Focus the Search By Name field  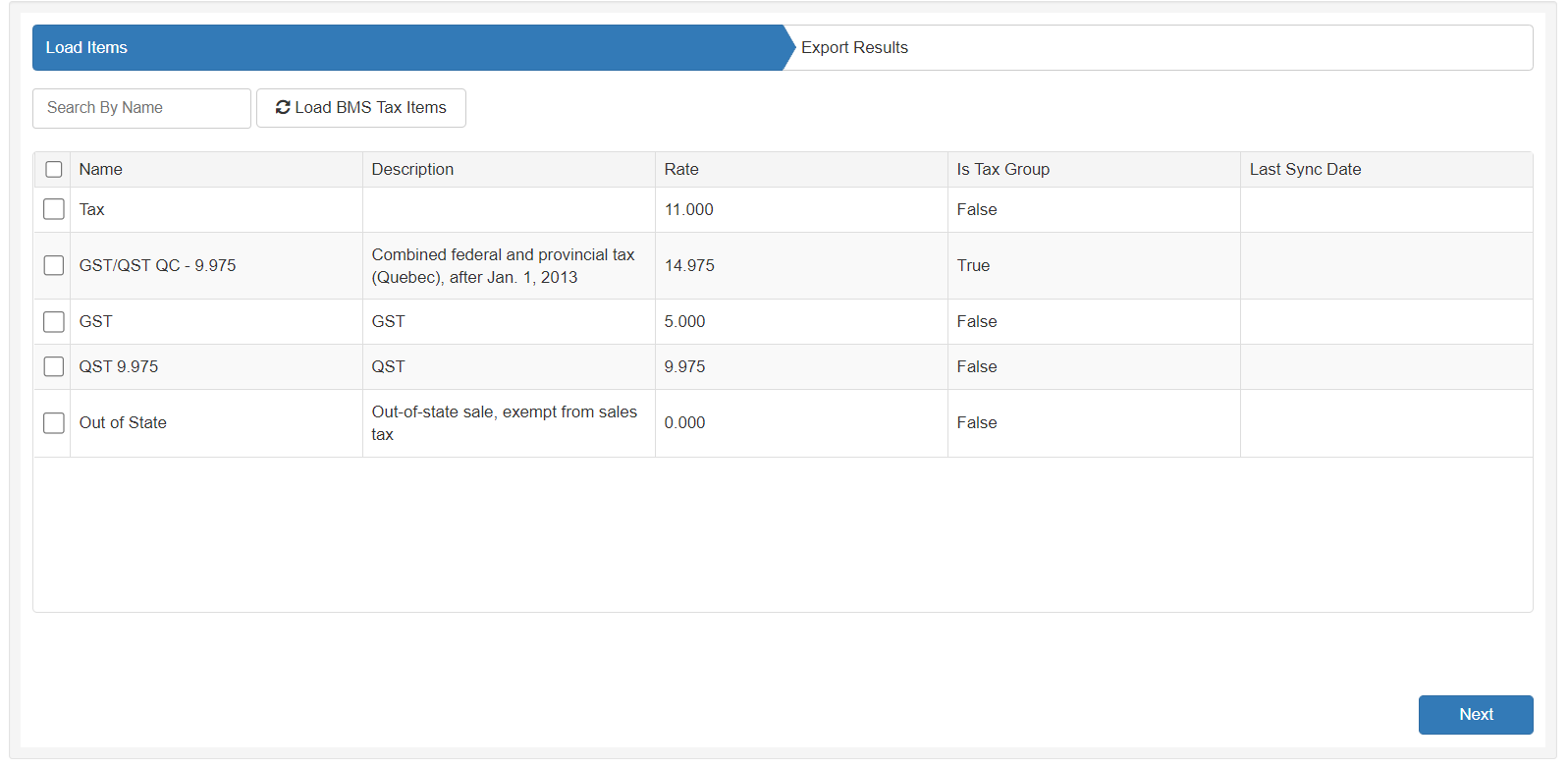[x=141, y=108]
